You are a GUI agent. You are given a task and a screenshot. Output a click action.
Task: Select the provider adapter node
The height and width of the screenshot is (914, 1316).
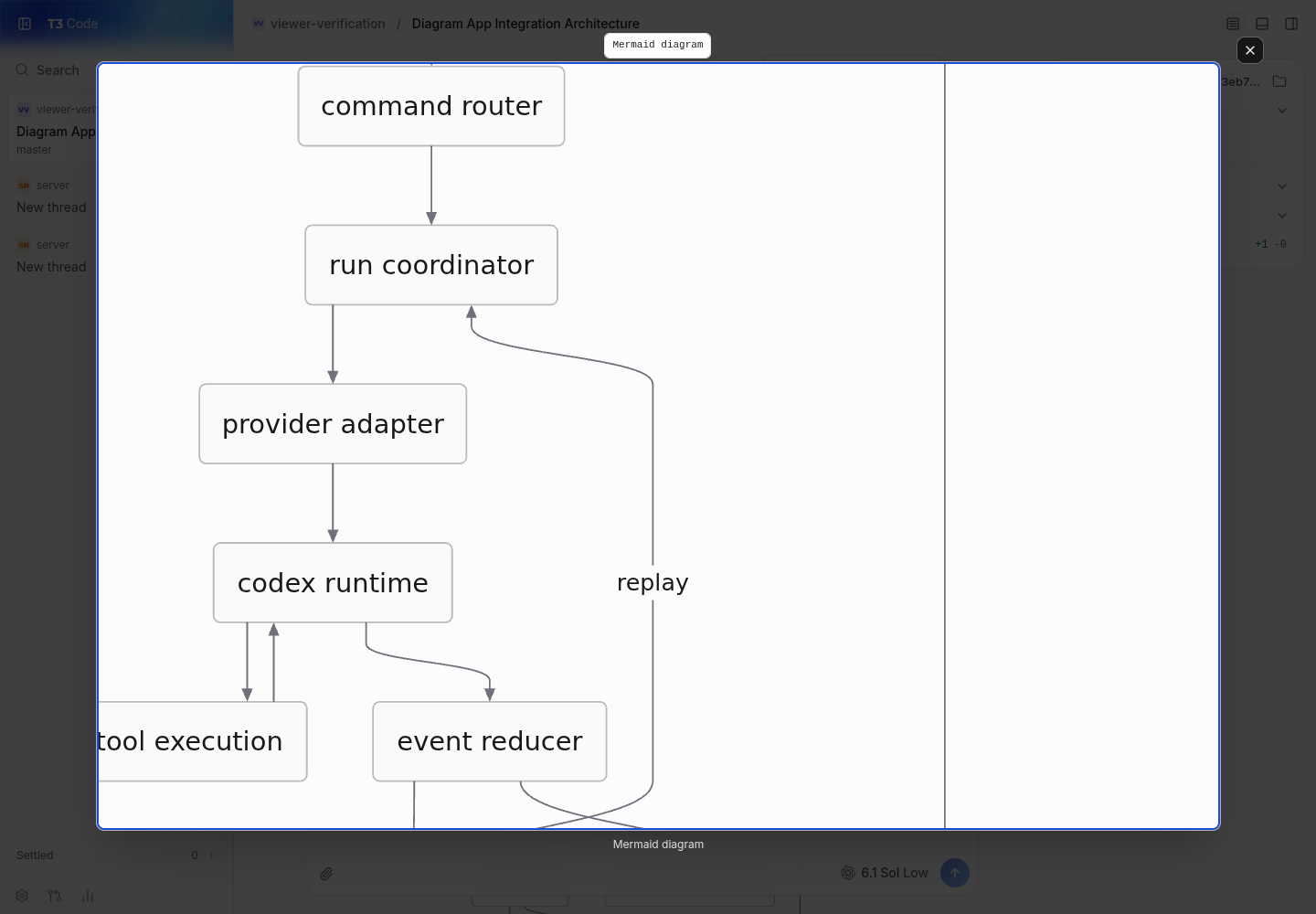333,424
